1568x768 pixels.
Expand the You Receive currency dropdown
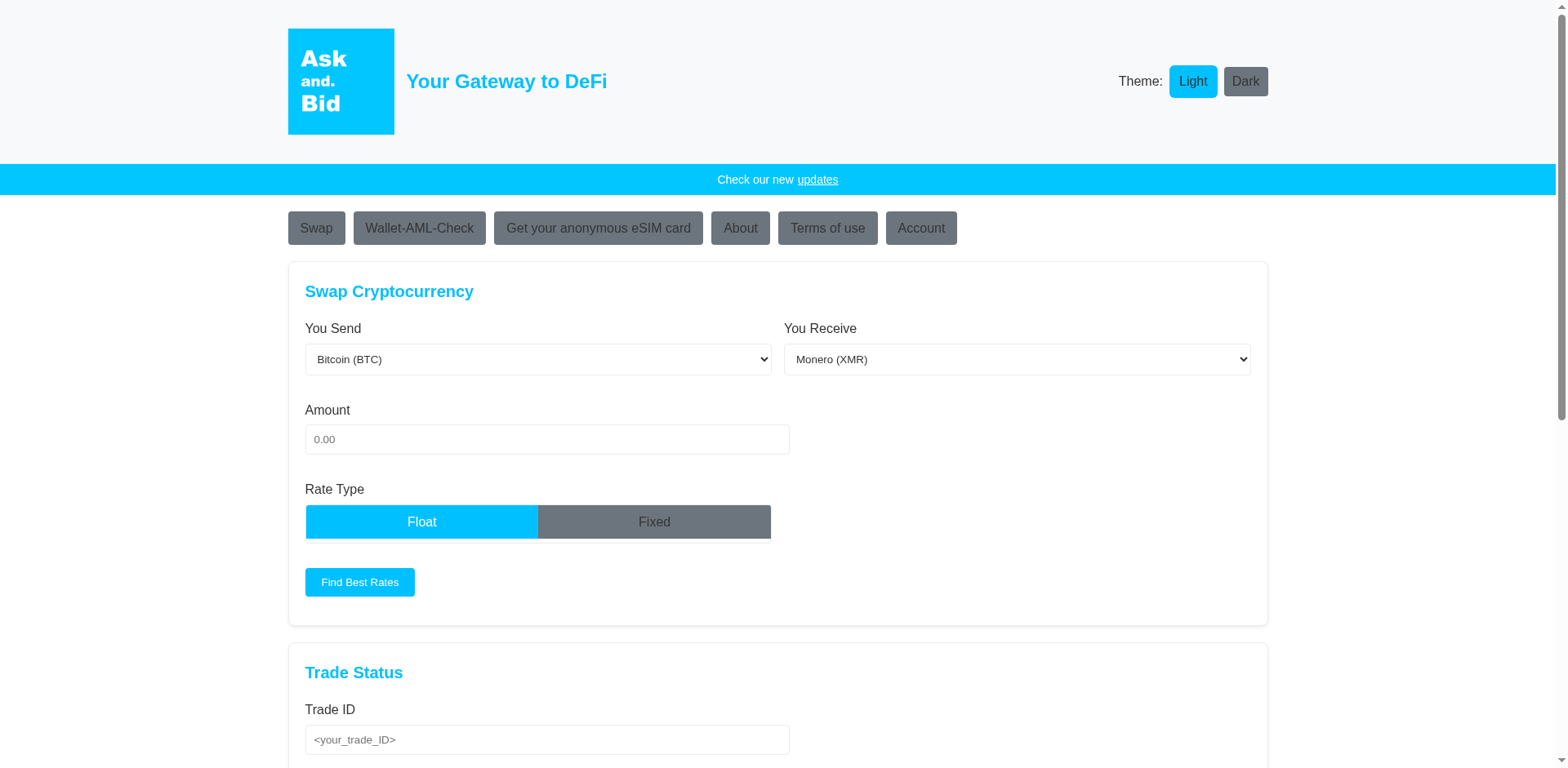pyautogui.click(x=1018, y=359)
